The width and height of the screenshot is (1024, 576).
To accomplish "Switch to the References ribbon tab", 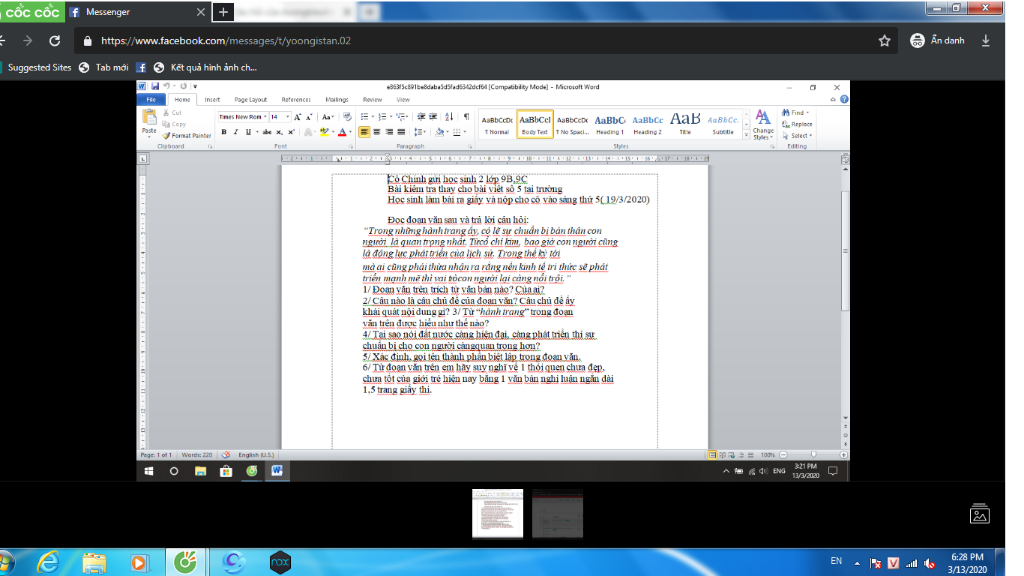I will pyautogui.click(x=296, y=99).
